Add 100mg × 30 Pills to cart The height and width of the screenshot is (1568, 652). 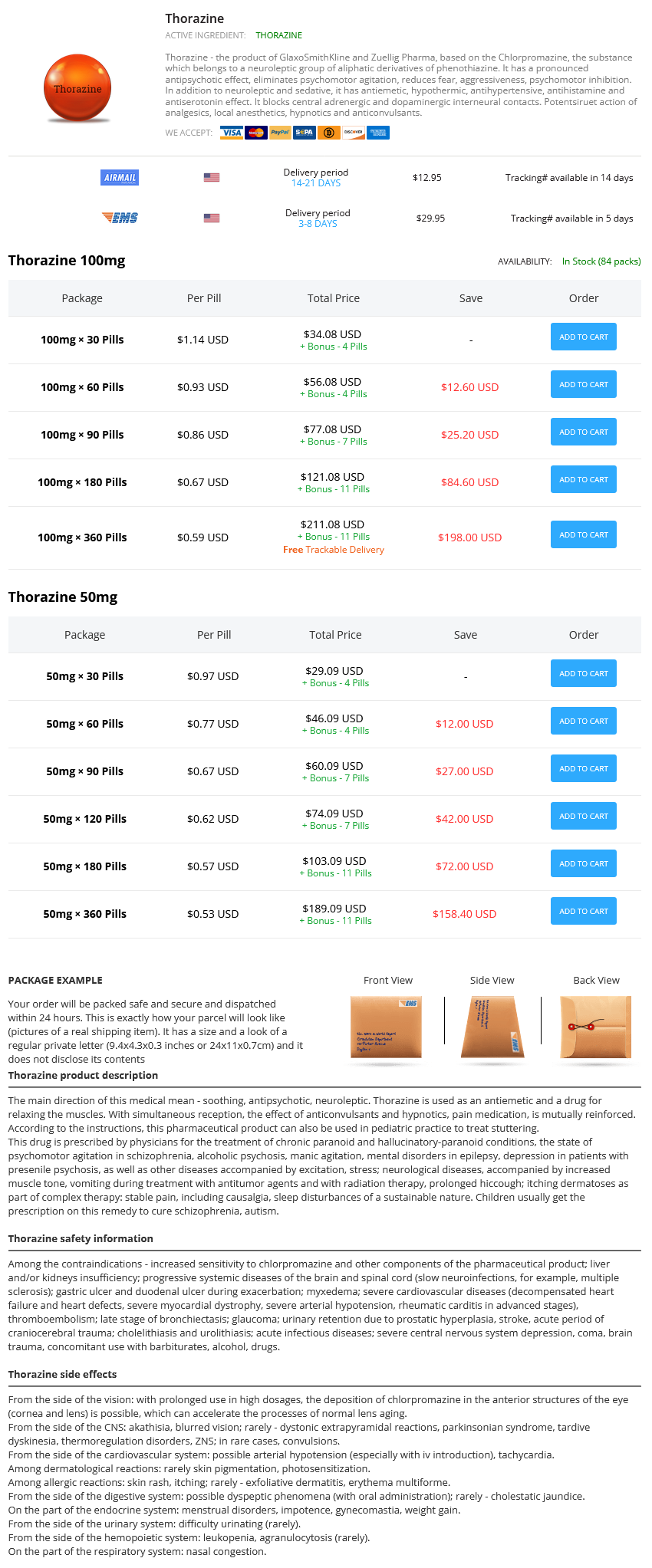click(584, 337)
